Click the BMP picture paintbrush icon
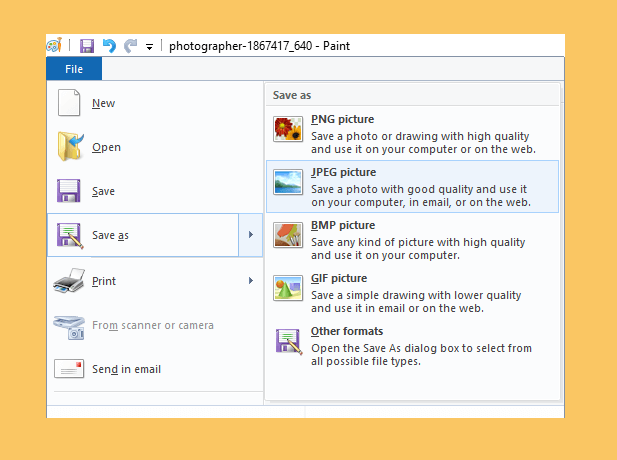Screen dimensions: 617x460 [x=288, y=235]
